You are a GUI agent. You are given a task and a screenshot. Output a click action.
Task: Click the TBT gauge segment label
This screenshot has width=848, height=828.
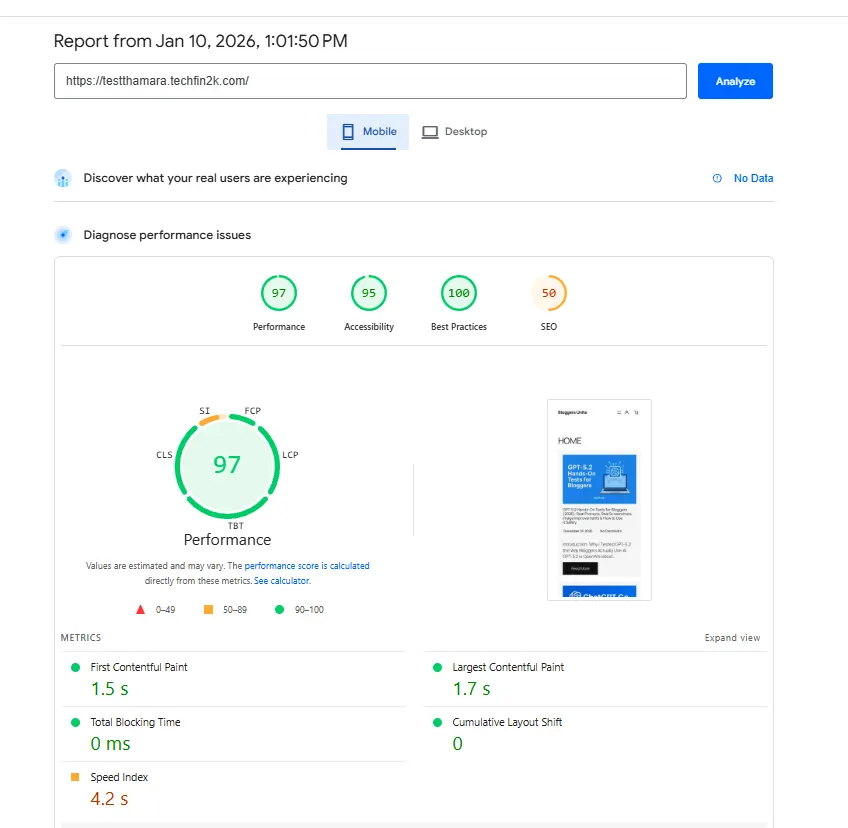(x=236, y=526)
